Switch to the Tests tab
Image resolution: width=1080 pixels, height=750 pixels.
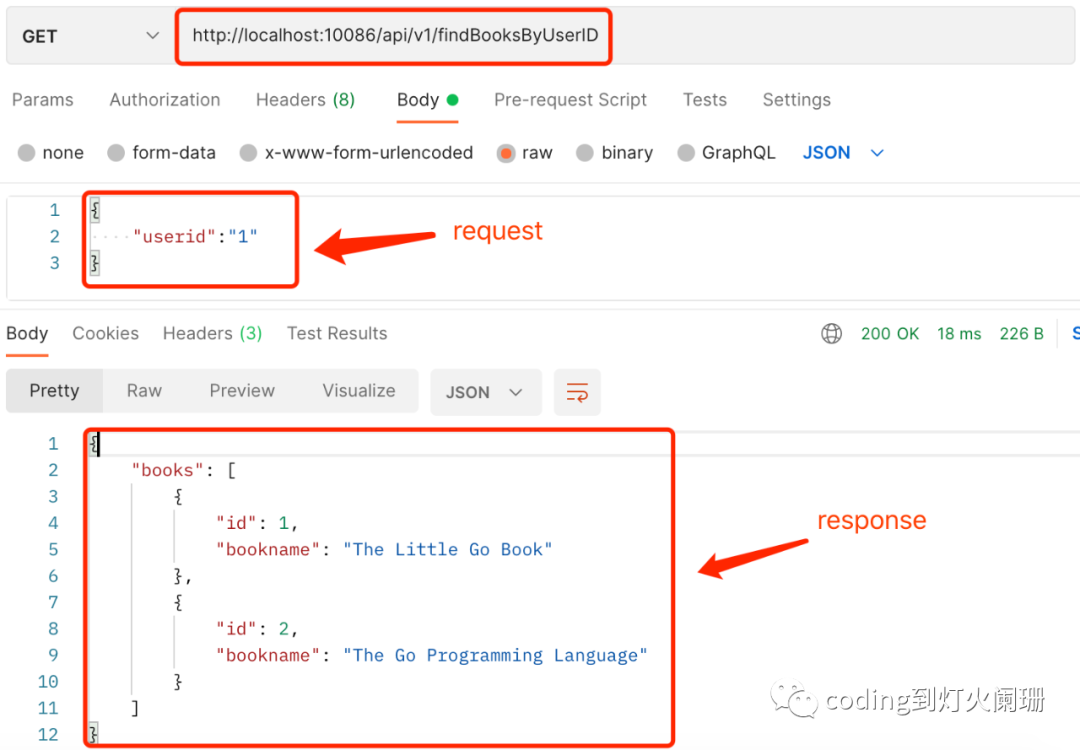[705, 100]
